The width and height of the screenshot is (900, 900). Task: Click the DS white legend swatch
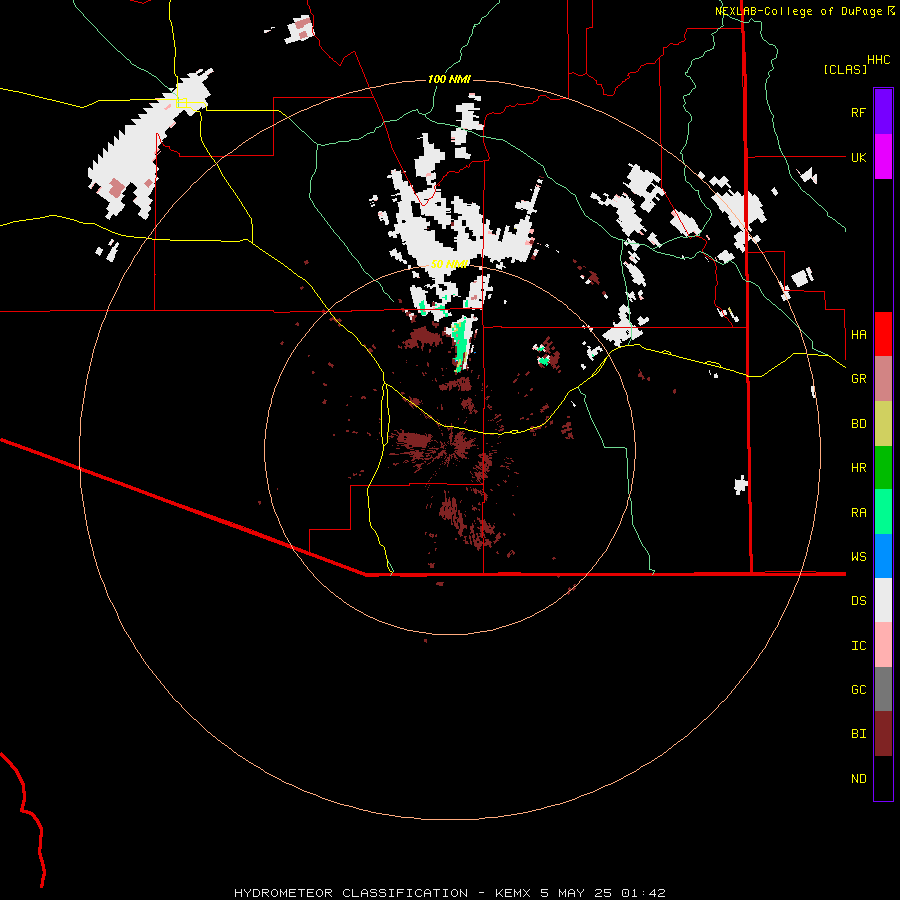click(x=883, y=600)
